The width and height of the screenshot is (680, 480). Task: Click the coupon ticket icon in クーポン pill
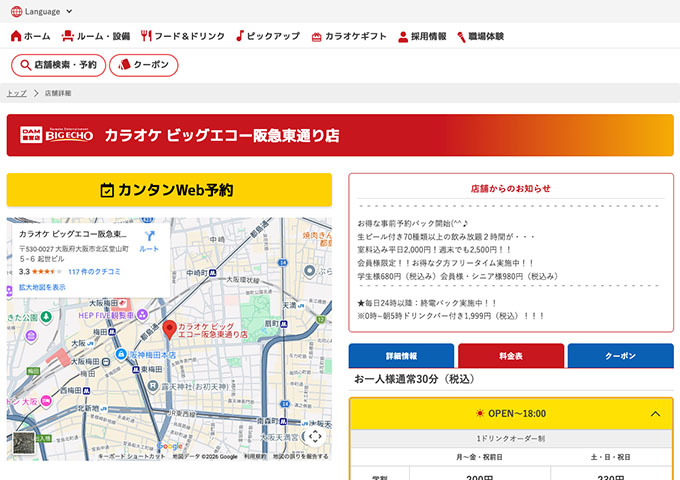click(x=124, y=65)
